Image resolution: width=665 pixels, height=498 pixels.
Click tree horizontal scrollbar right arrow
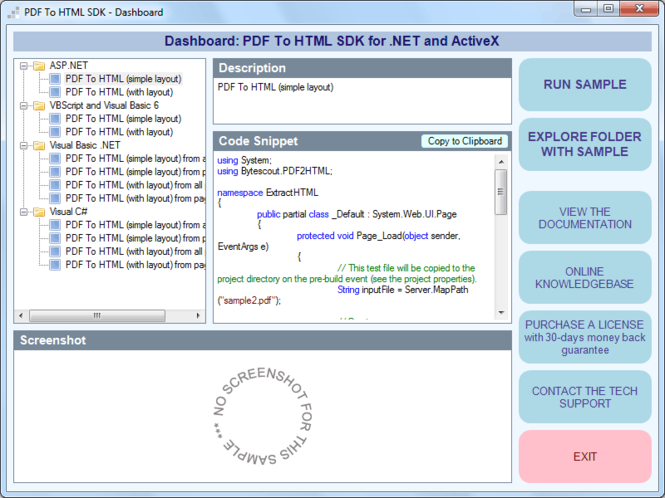coord(198,316)
